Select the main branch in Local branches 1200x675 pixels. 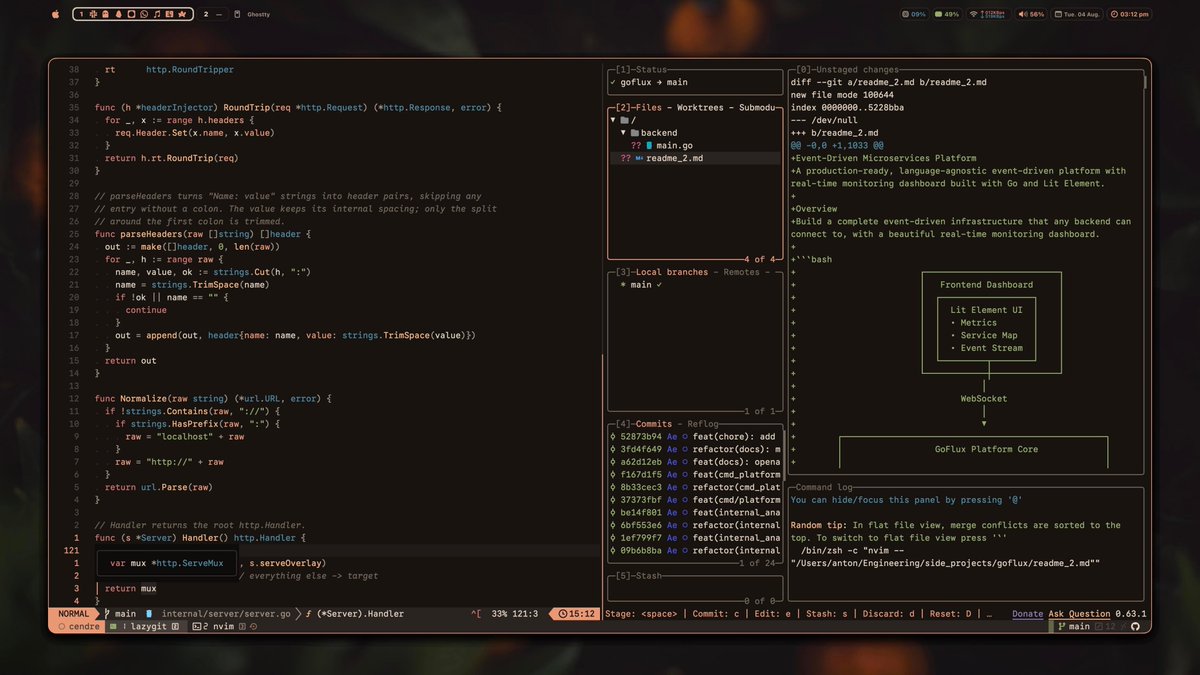(x=695, y=285)
